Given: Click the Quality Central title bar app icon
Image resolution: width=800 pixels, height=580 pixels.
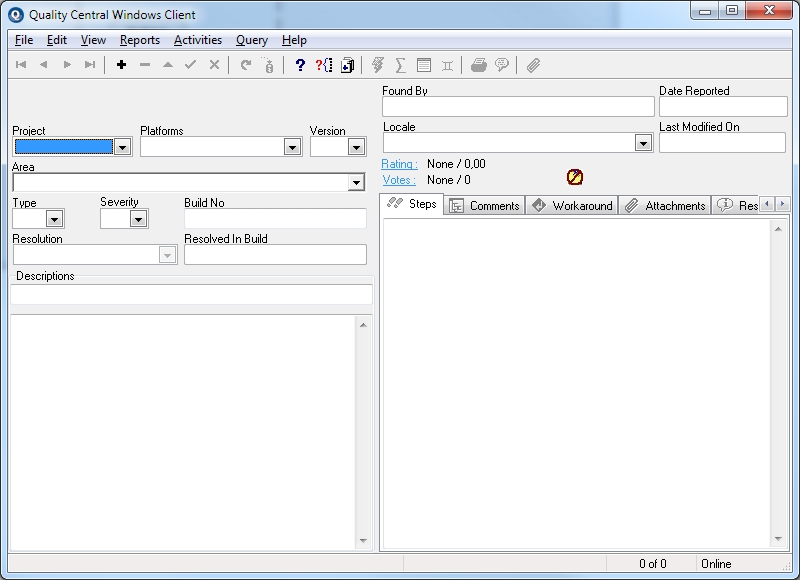Looking at the screenshot, I should click(x=16, y=15).
